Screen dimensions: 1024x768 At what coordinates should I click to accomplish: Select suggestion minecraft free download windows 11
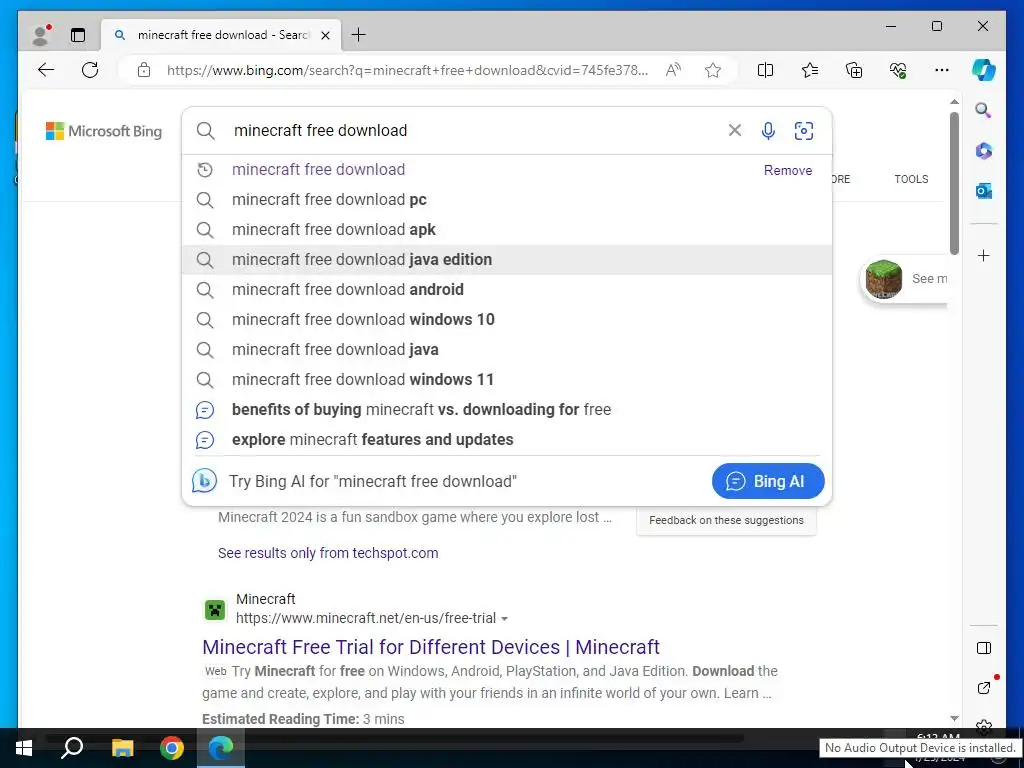click(507, 379)
